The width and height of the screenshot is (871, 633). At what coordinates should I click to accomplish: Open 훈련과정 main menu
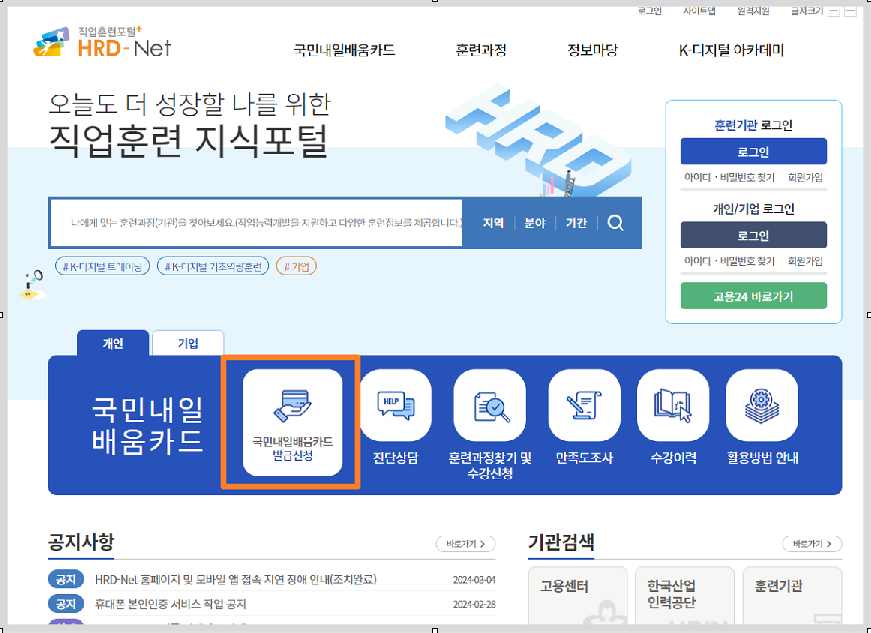click(480, 50)
